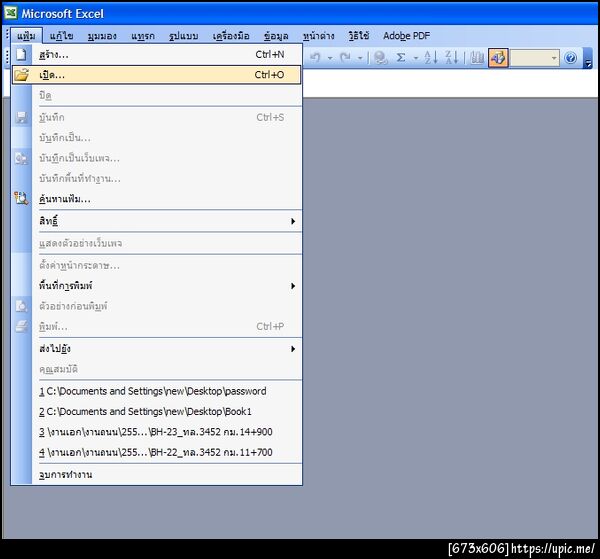
Task: Choose ตั้งค่าหน้ากระดาษ... menu entry
Action: pos(157,265)
